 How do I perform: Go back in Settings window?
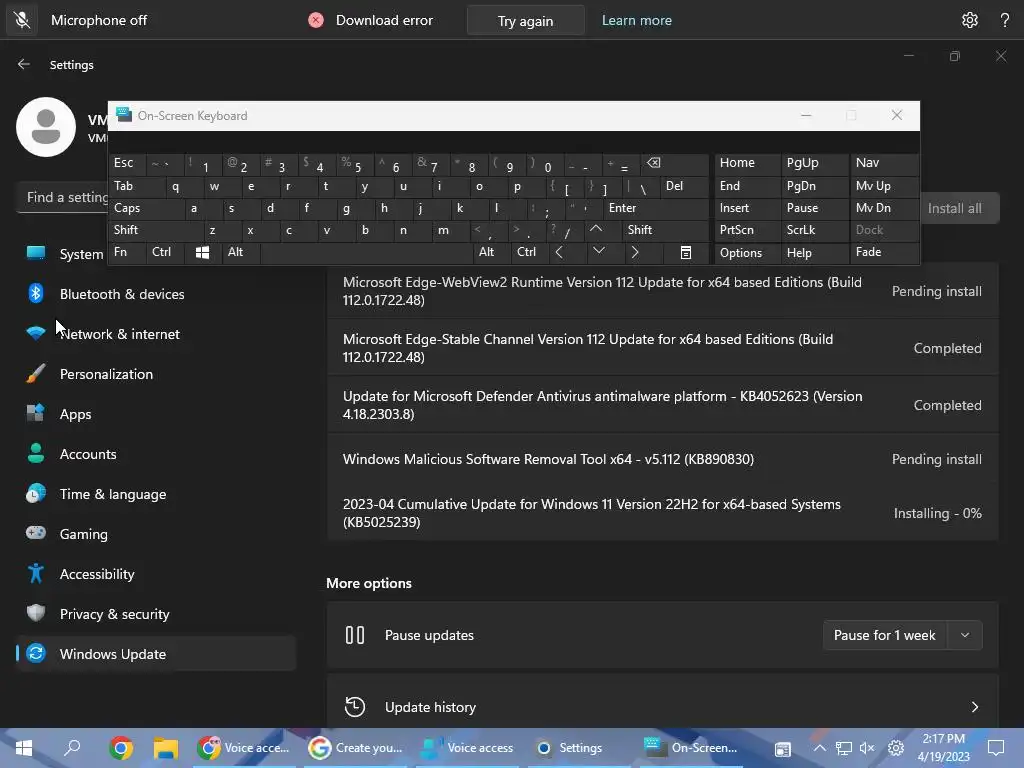[24, 64]
